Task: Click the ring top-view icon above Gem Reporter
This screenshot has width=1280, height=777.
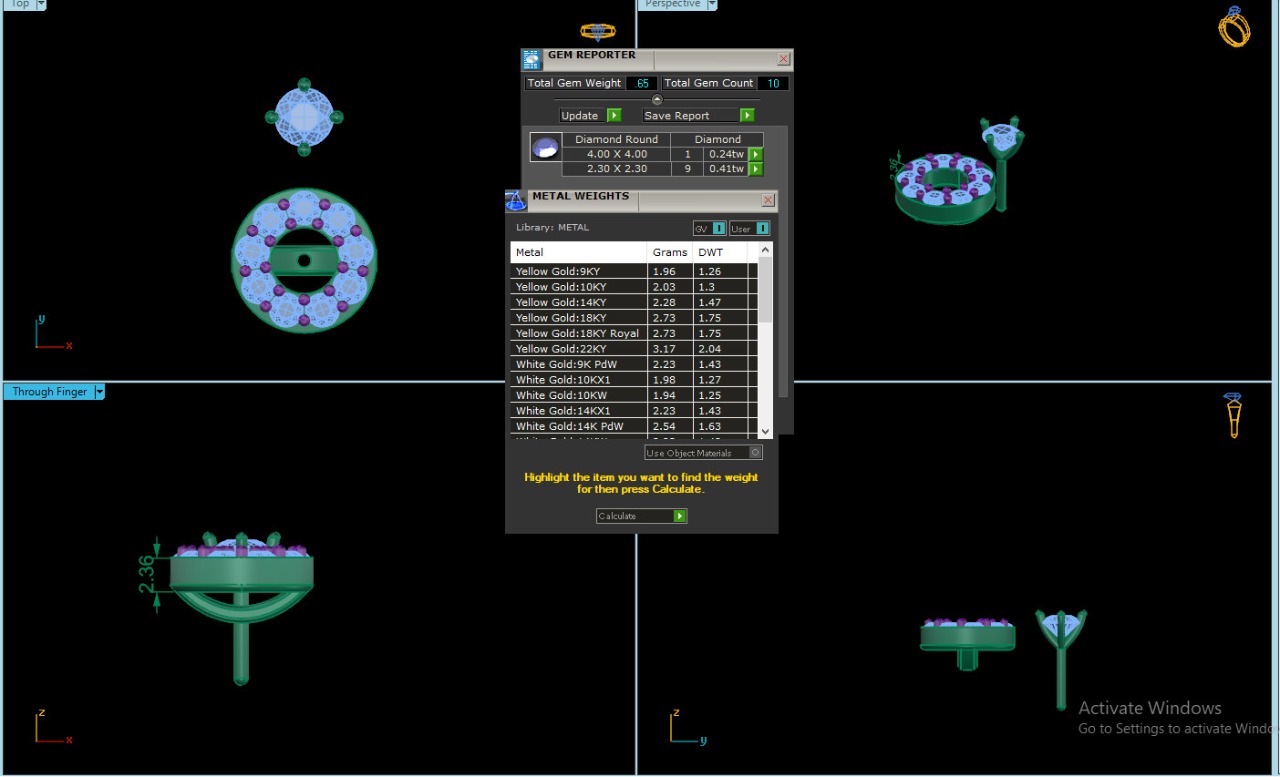Action: (x=598, y=31)
